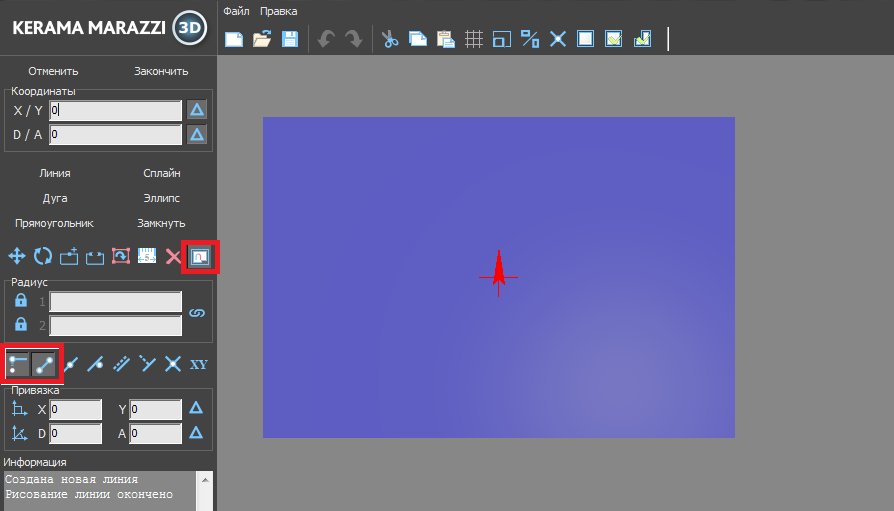The image size is (894, 511).
Task: Create a new file from the toolbar
Action: (x=234, y=39)
